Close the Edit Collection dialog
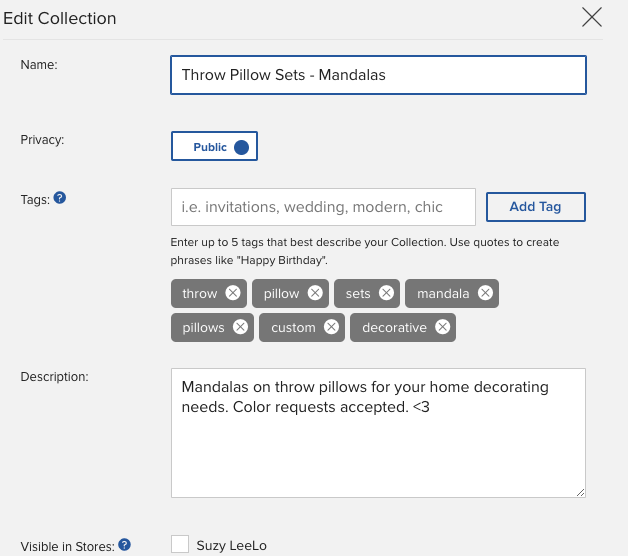628x556 pixels. pos(592,17)
